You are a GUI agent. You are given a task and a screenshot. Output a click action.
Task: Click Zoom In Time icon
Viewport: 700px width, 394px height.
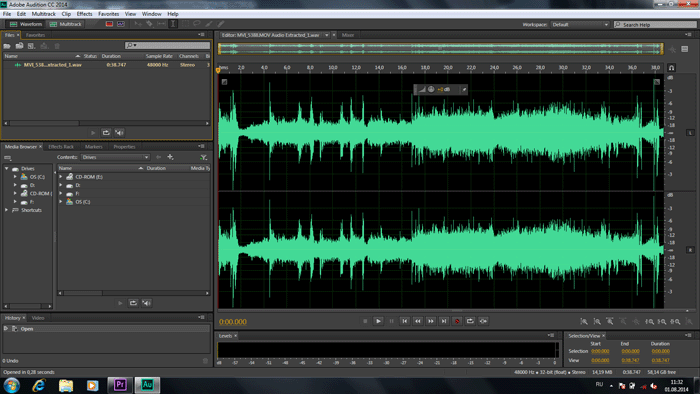[x=609, y=321]
